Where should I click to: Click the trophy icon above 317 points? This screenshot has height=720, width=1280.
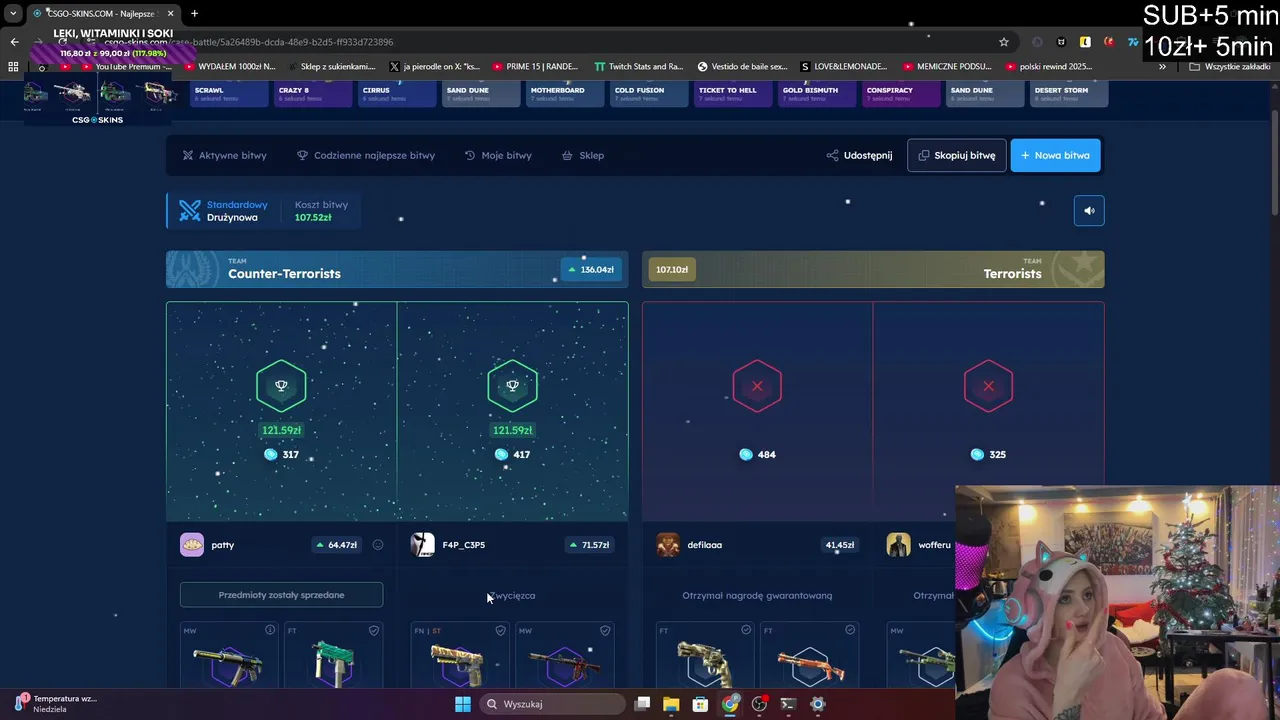pyautogui.click(x=281, y=386)
